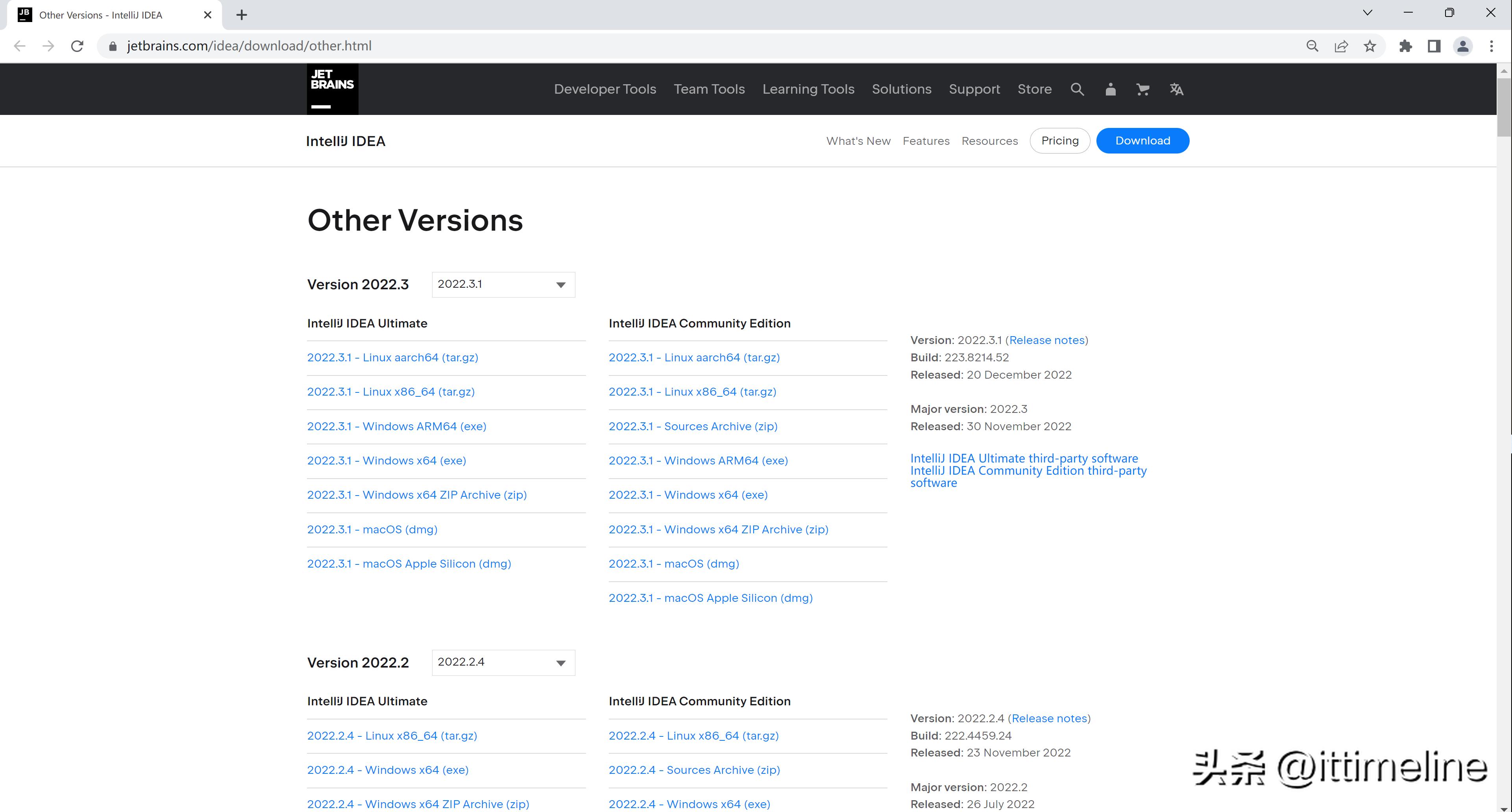Open the Features link
This screenshot has width=1512, height=812.
(x=926, y=141)
